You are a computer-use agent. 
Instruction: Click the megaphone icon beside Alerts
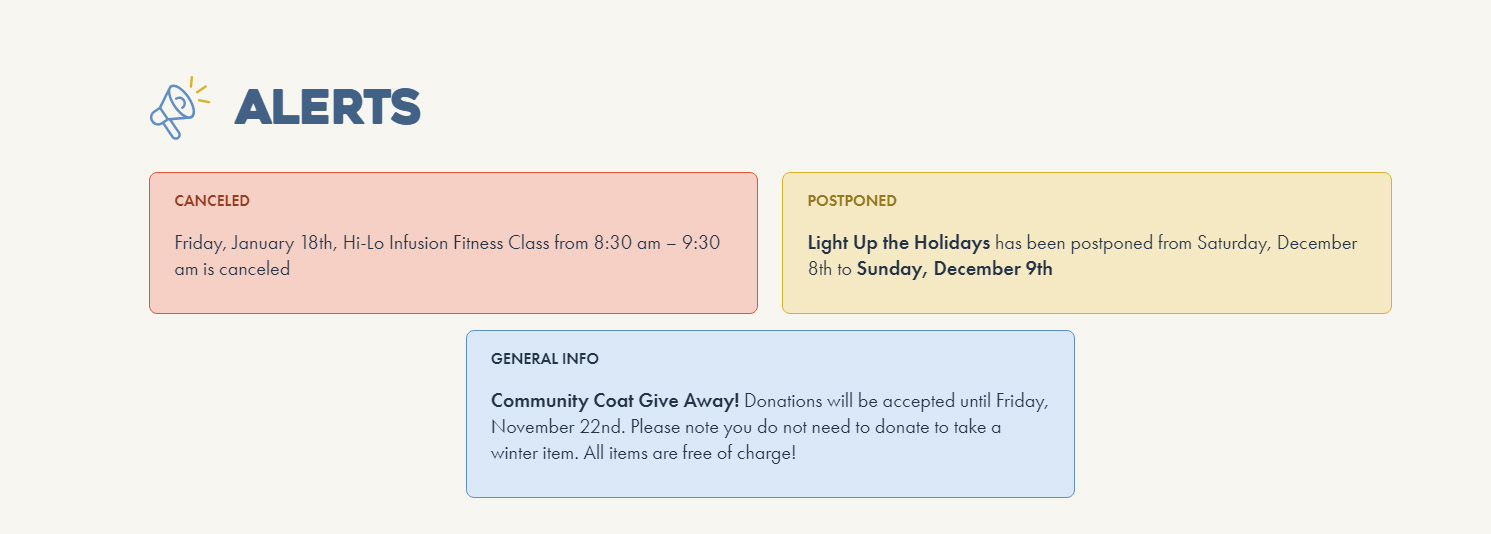(178, 106)
